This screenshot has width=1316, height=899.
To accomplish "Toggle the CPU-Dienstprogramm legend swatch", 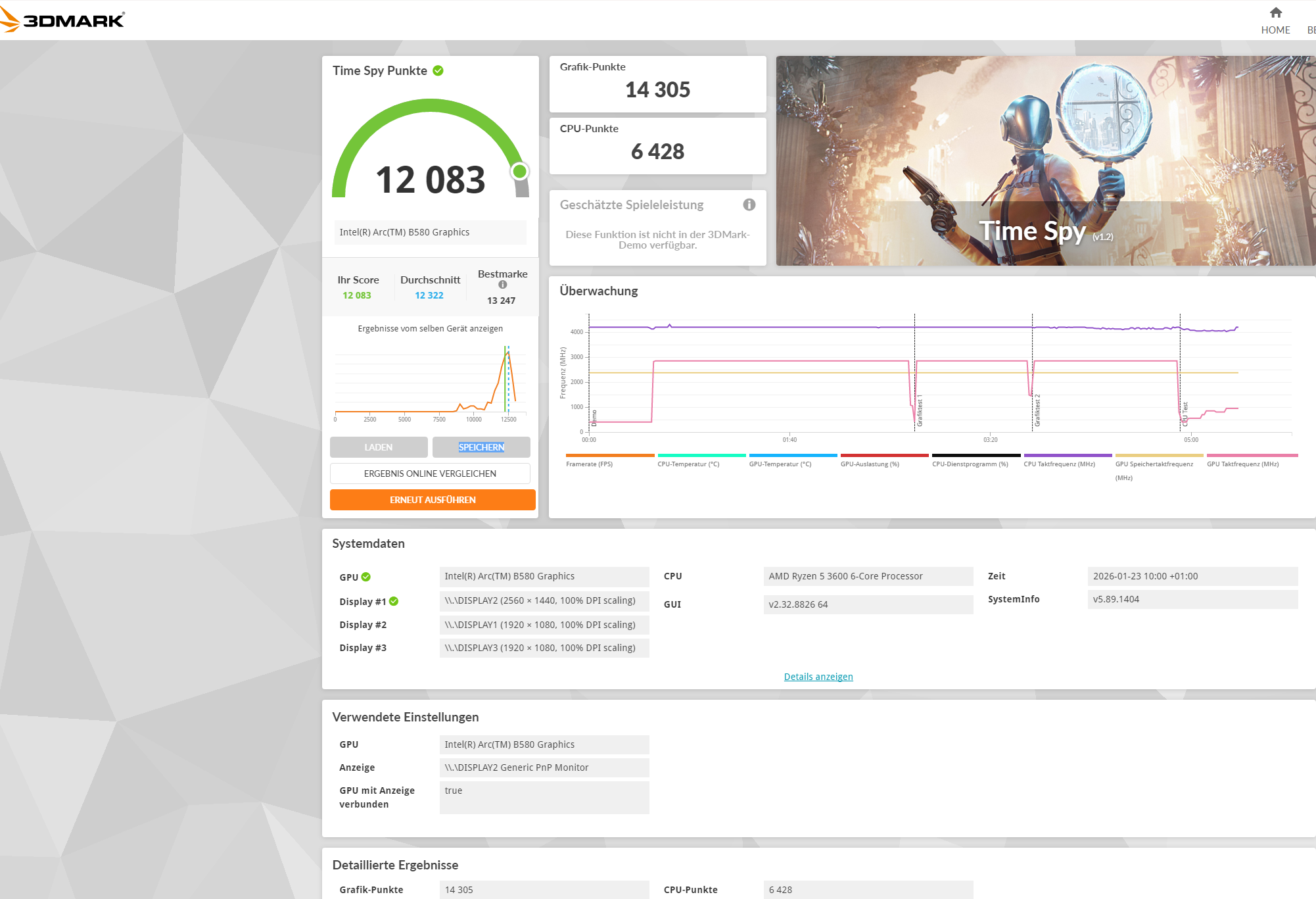I will click(x=976, y=455).
